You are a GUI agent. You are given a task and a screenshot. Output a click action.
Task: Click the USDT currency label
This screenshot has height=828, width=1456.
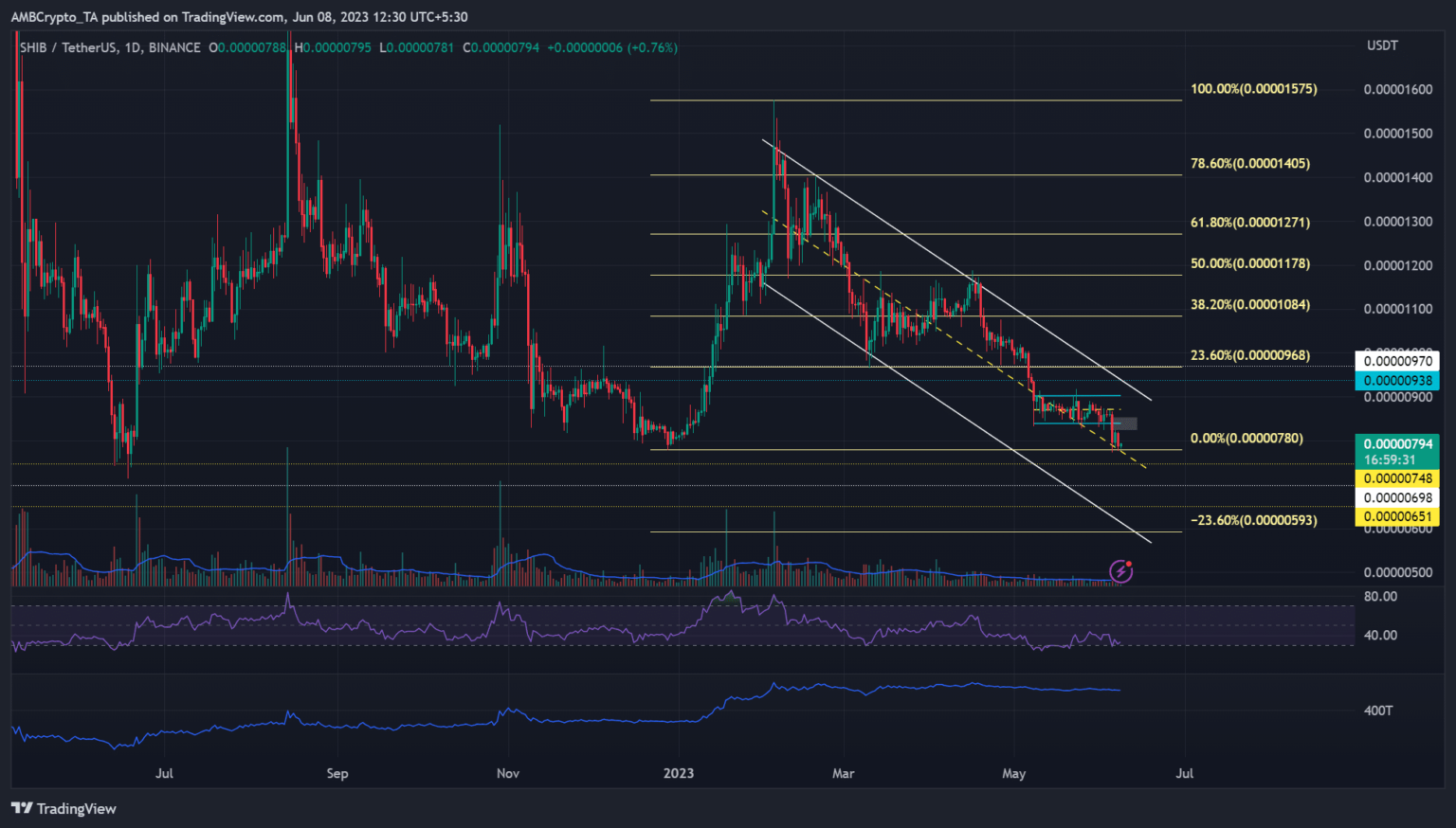(1381, 45)
